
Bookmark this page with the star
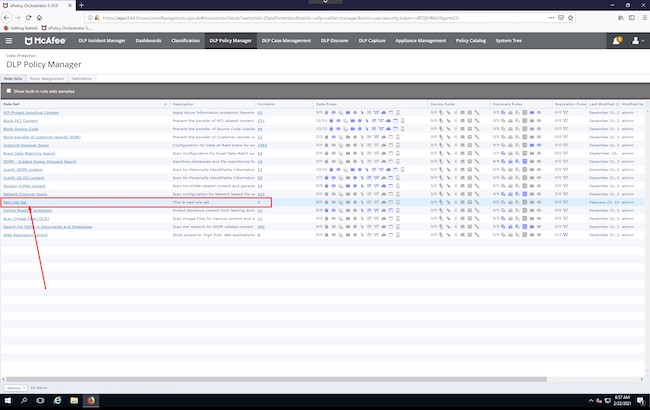[x=570, y=18]
